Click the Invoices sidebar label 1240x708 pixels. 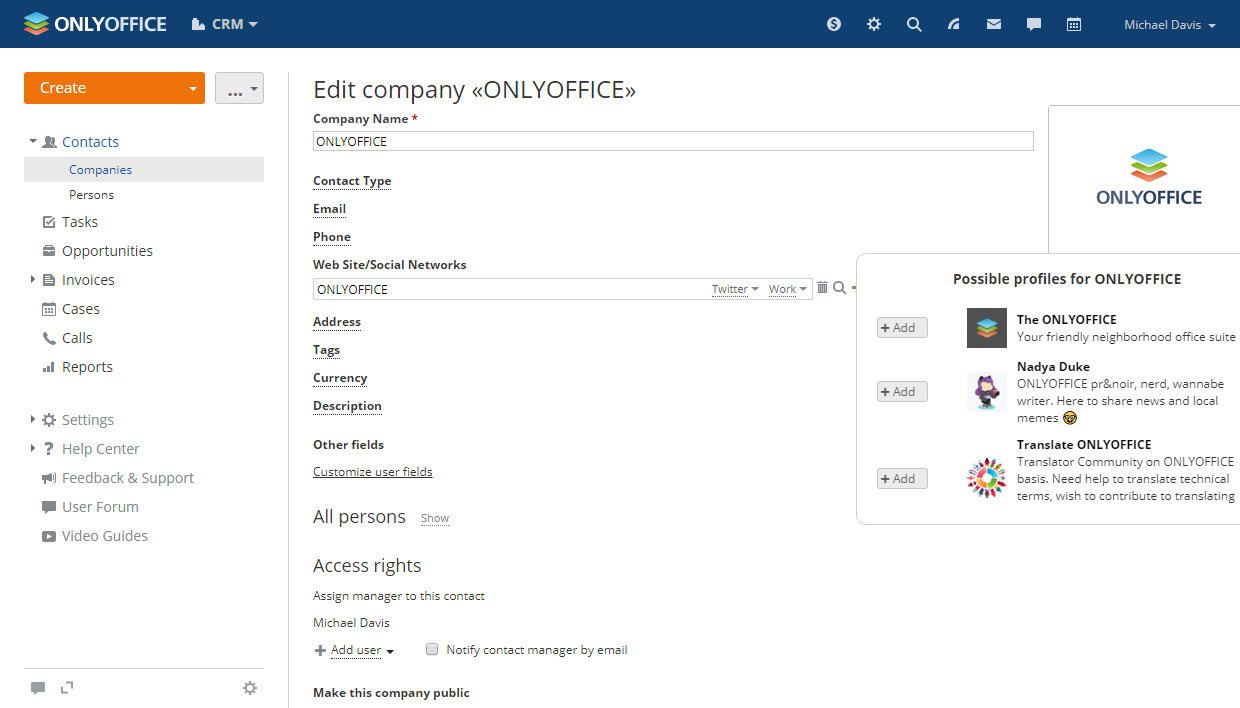(88, 280)
